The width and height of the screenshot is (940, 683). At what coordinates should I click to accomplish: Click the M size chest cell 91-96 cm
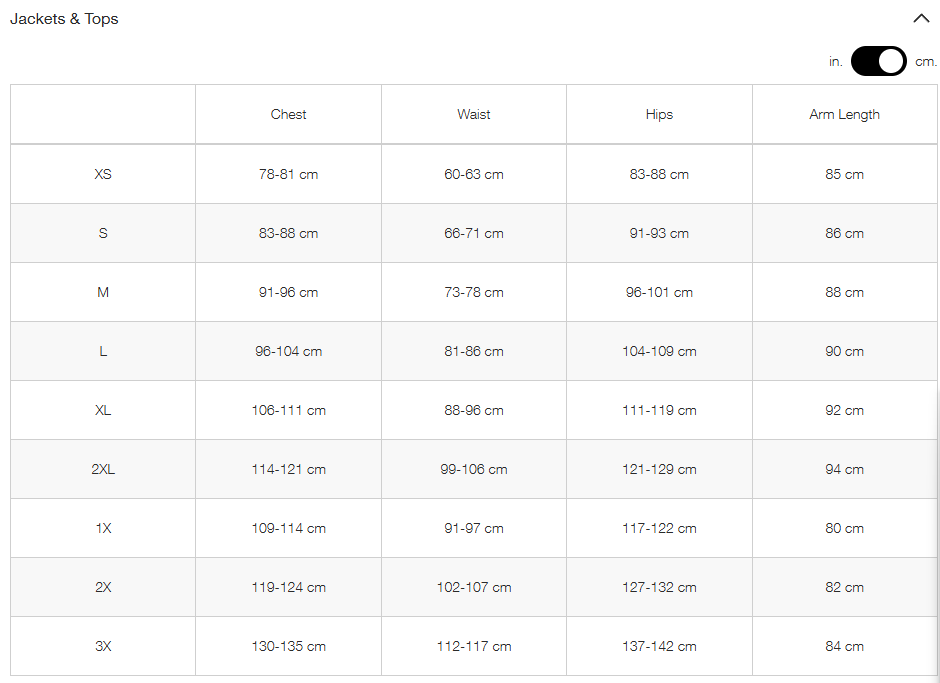pyautogui.click(x=288, y=293)
